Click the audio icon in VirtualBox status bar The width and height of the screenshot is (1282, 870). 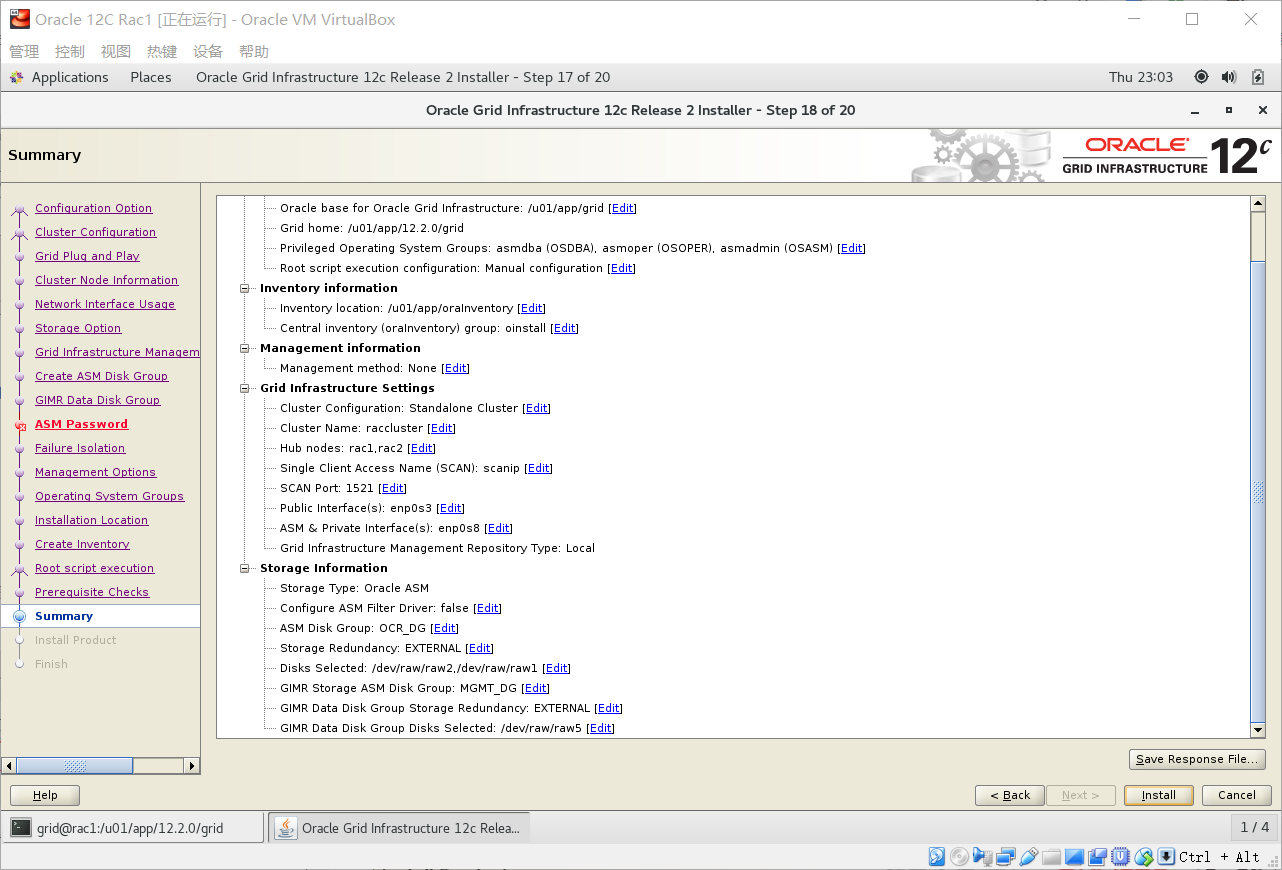point(981,856)
